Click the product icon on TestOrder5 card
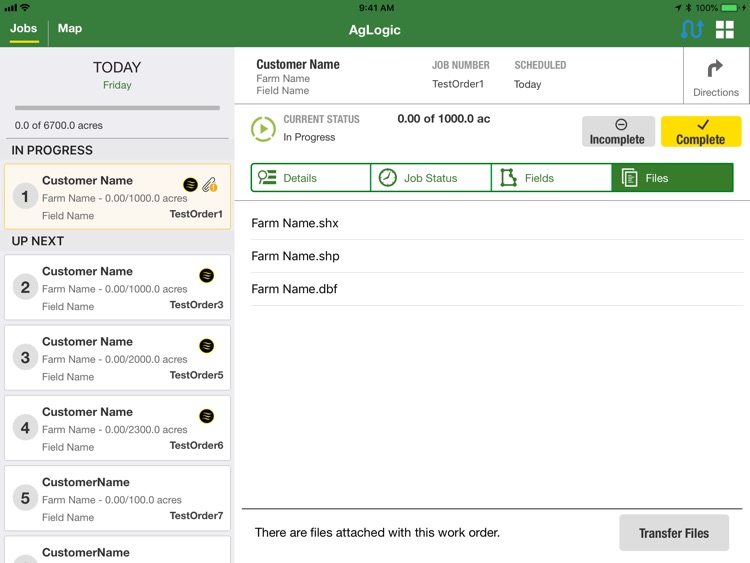The height and width of the screenshot is (563, 750). [207, 345]
